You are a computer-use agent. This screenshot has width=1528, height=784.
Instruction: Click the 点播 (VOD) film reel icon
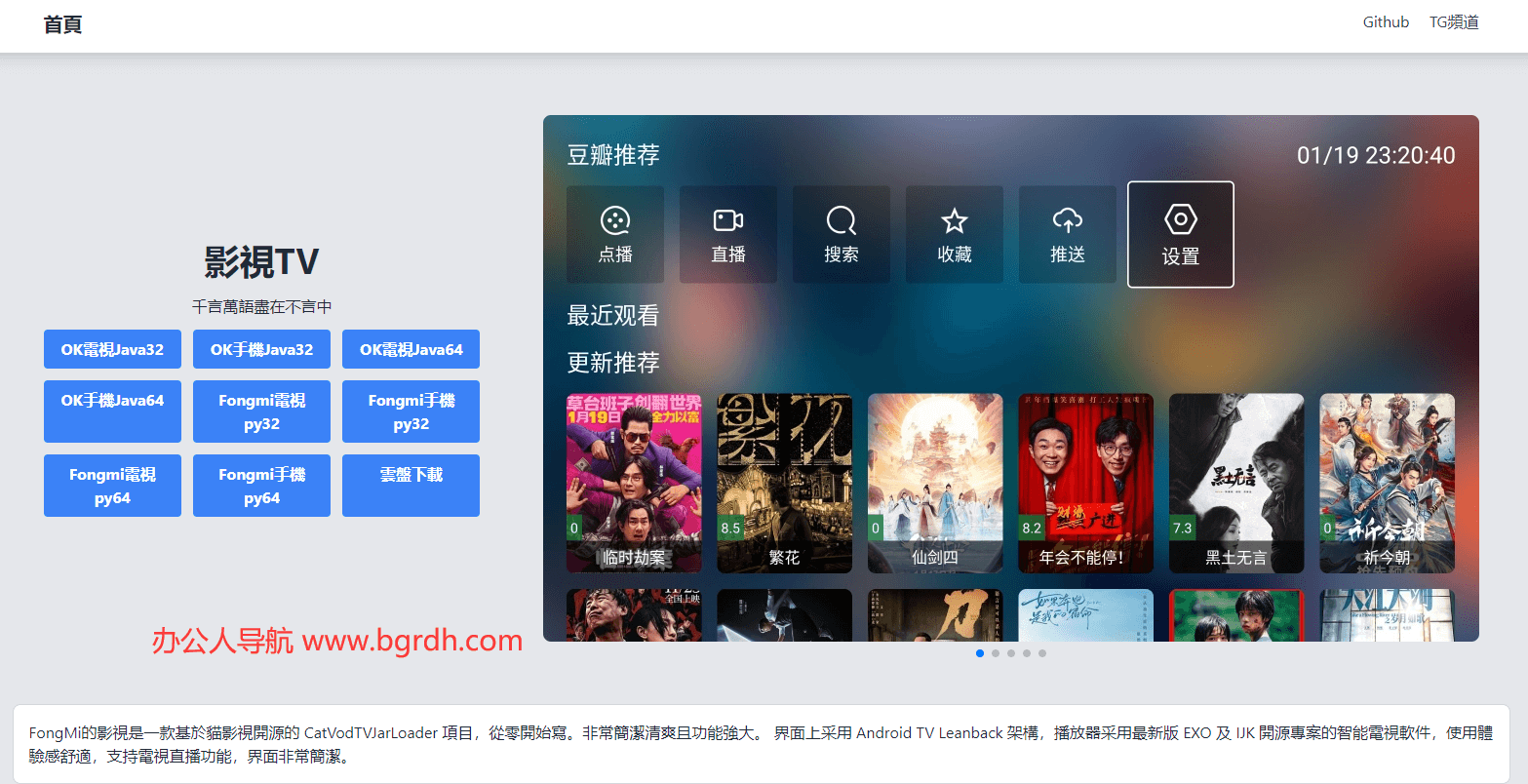pos(615,221)
